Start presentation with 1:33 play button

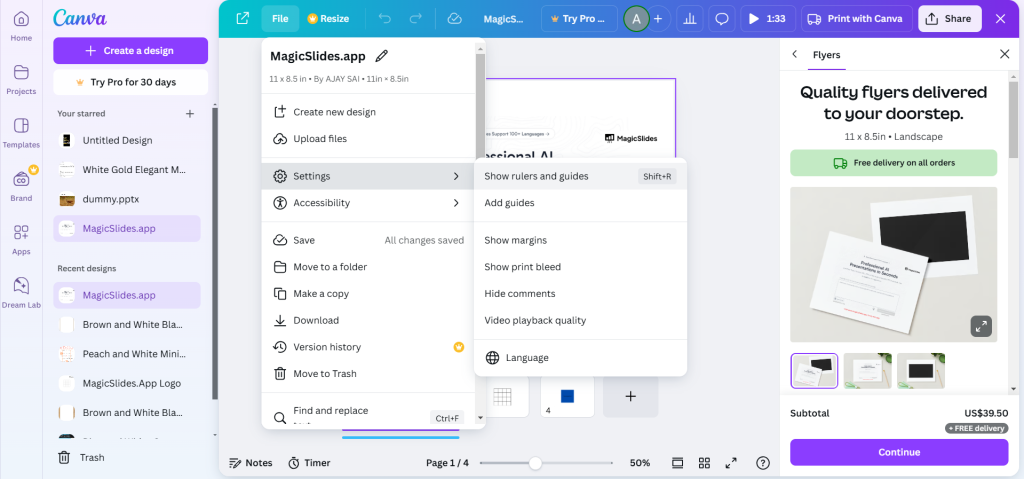point(767,19)
